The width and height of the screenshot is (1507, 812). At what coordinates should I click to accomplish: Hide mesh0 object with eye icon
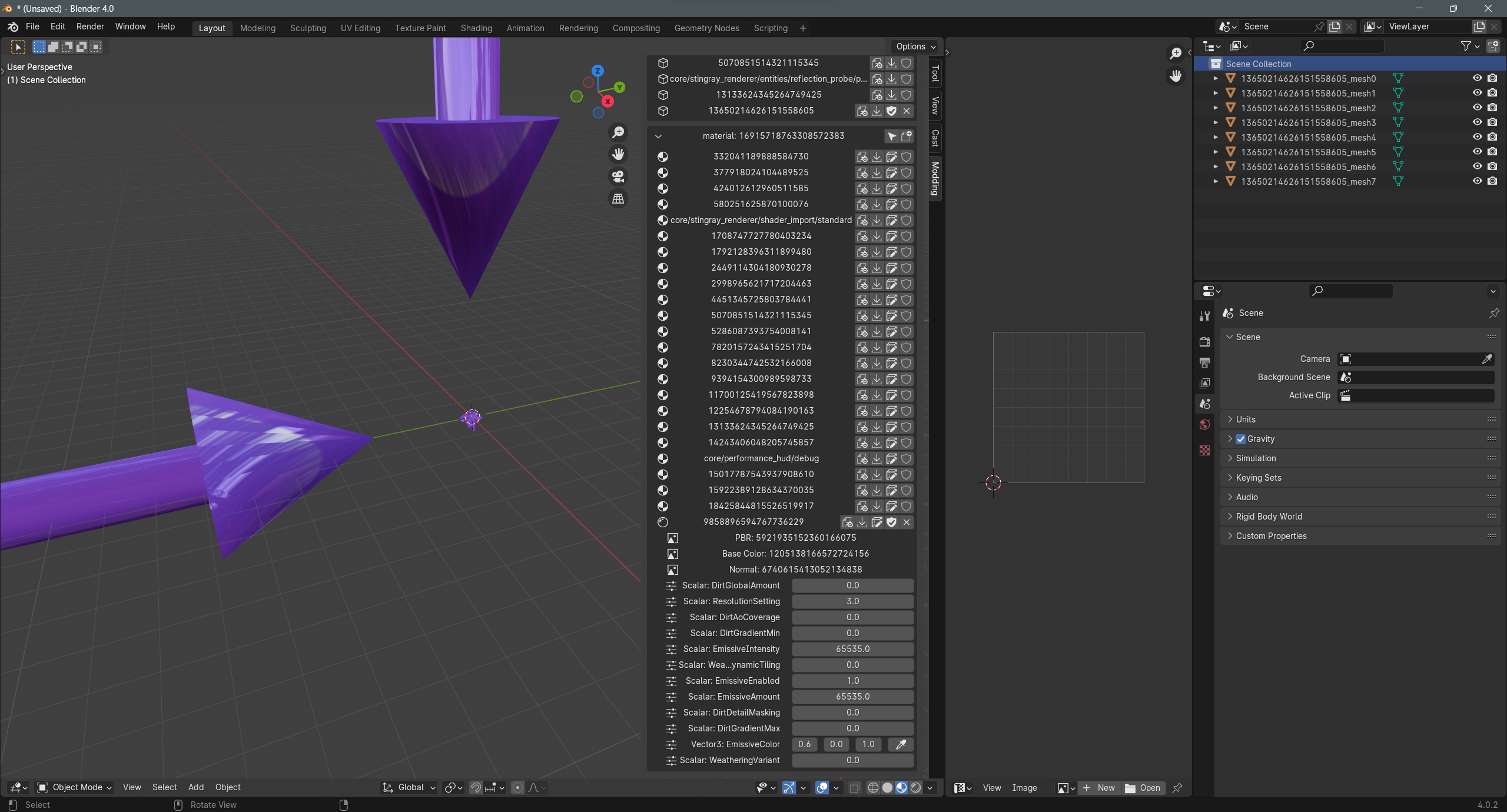[x=1477, y=78]
